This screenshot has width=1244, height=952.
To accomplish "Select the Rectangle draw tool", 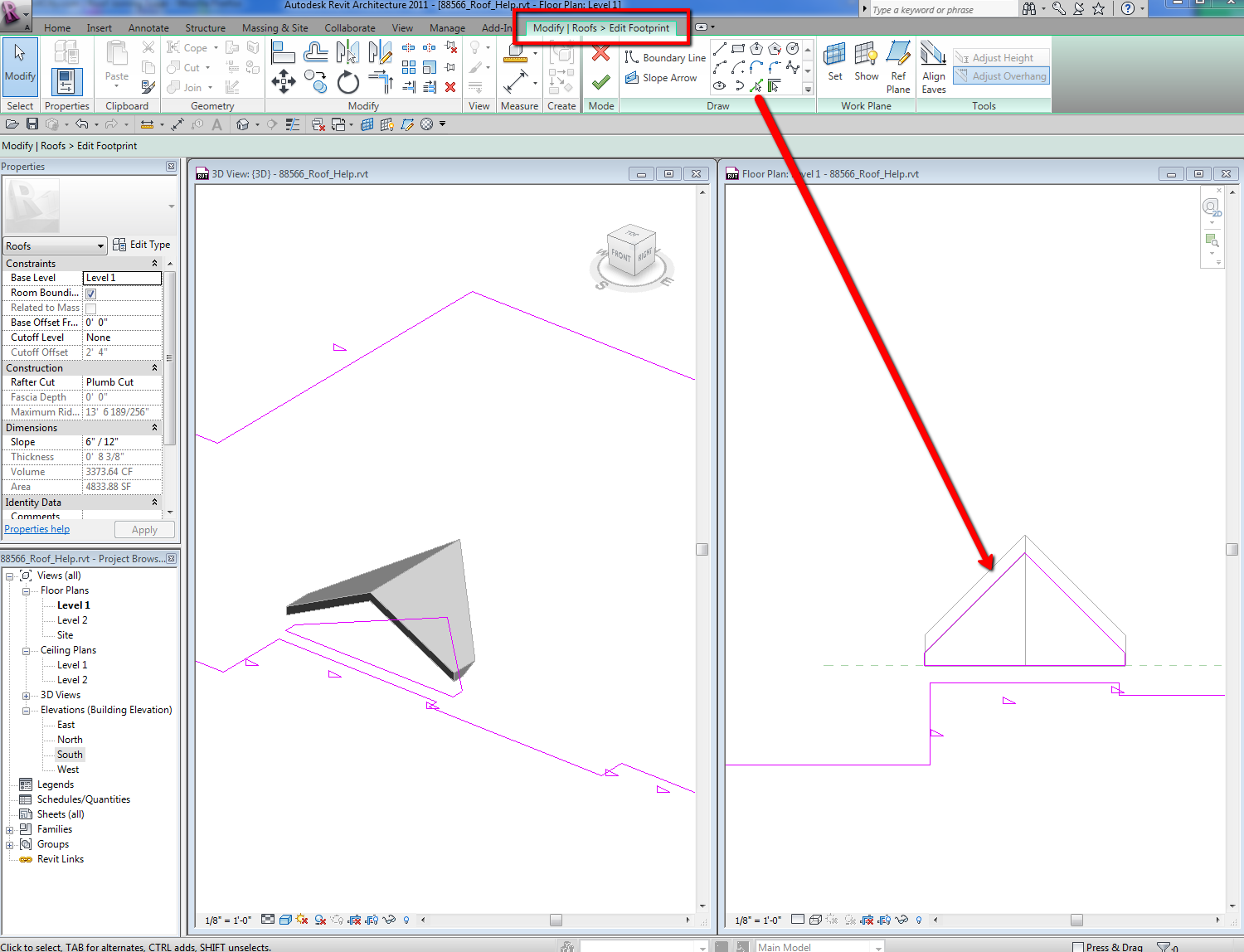I will click(738, 49).
